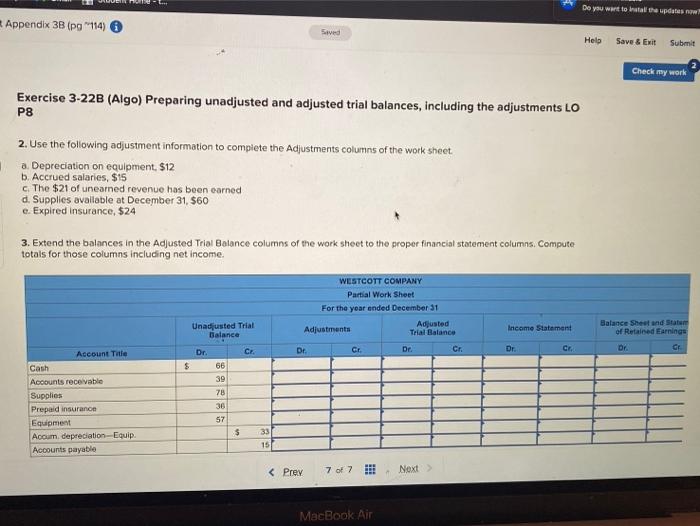Click Accum. depreciation credit value 33
The image size is (700, 526).
[265, 432]
